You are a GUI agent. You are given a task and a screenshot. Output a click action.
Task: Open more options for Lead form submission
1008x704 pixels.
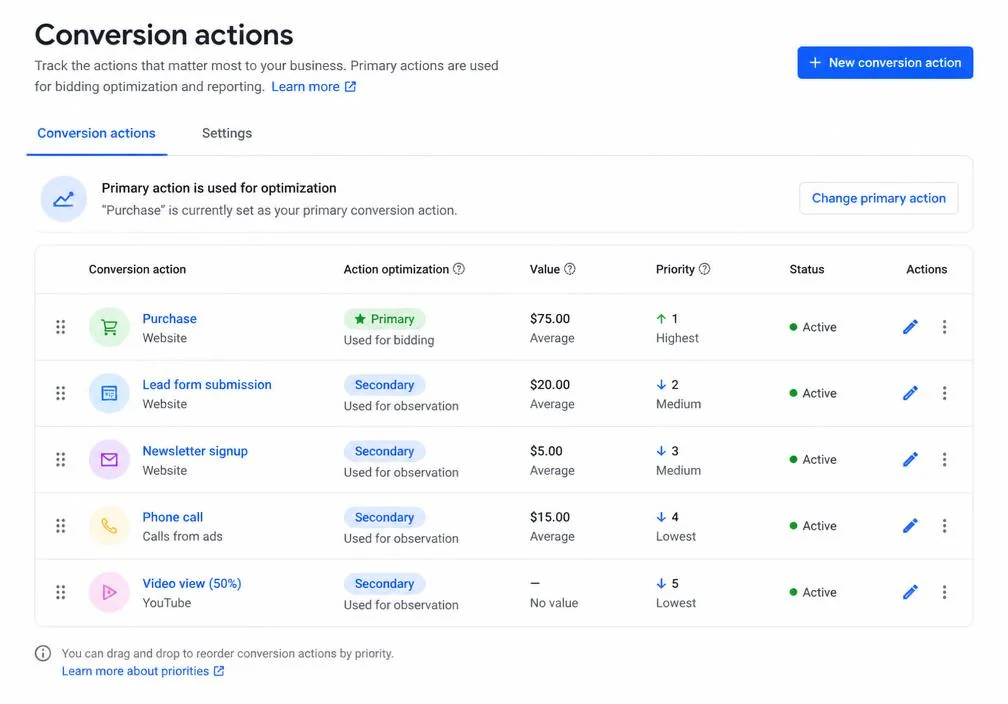944,393
